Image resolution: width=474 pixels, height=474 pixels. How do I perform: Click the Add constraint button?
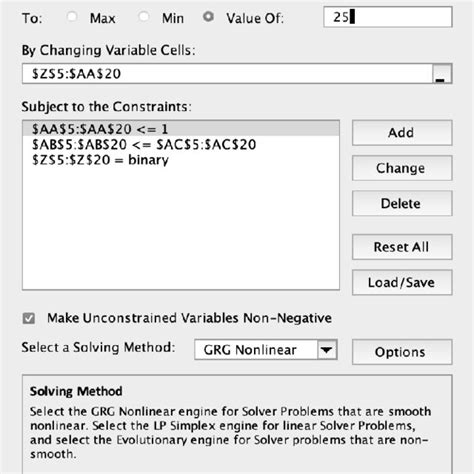[x=402, y=133]
